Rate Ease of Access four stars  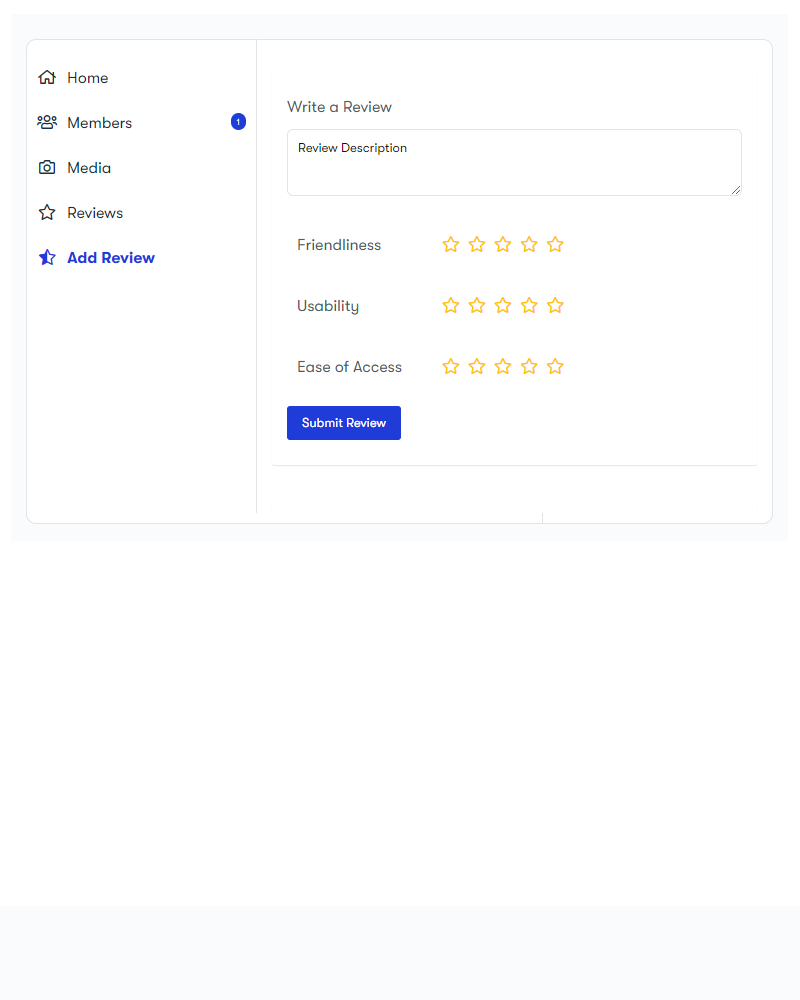[x=529, y=367]
